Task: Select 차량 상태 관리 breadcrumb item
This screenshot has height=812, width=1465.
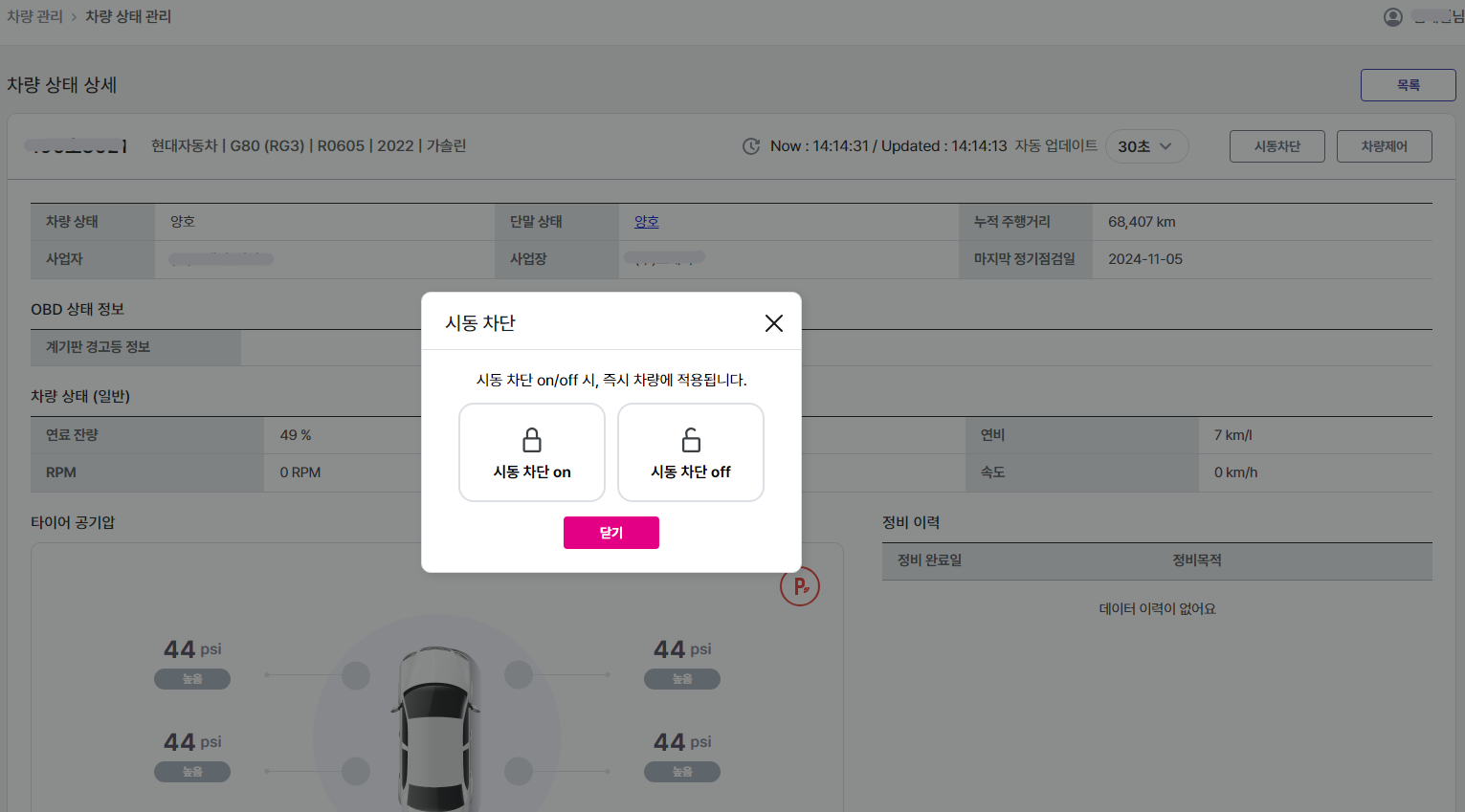Action: [128, 16]
